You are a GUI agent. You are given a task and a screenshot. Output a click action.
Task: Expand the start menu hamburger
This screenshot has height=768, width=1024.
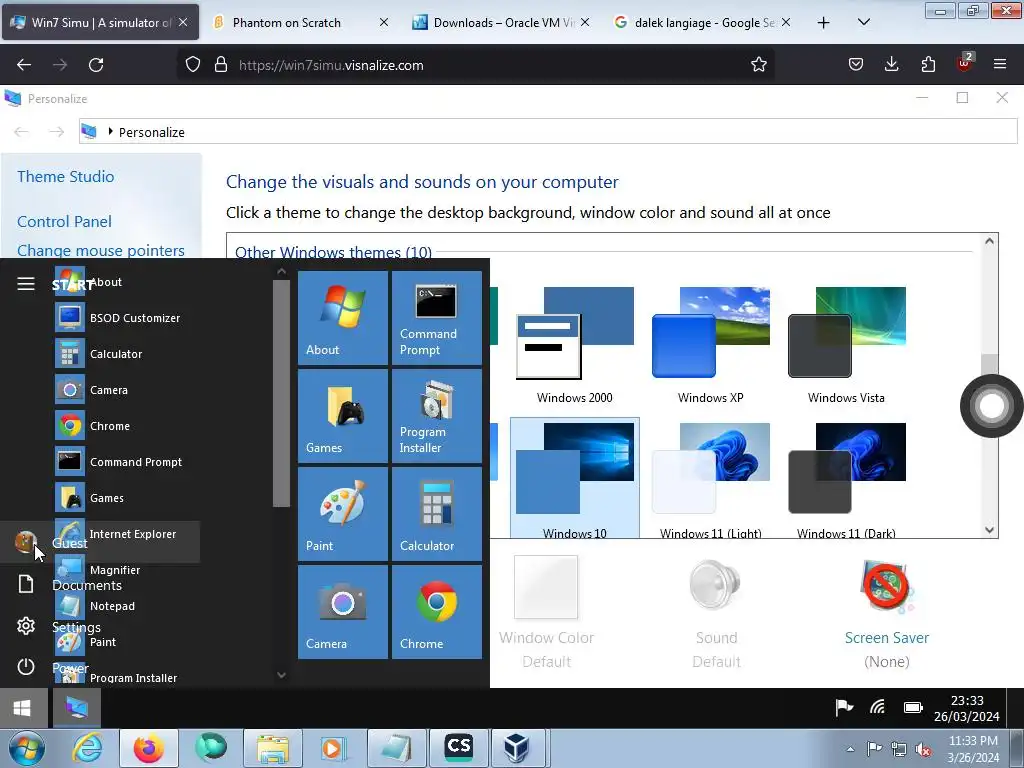pos(25,283)
